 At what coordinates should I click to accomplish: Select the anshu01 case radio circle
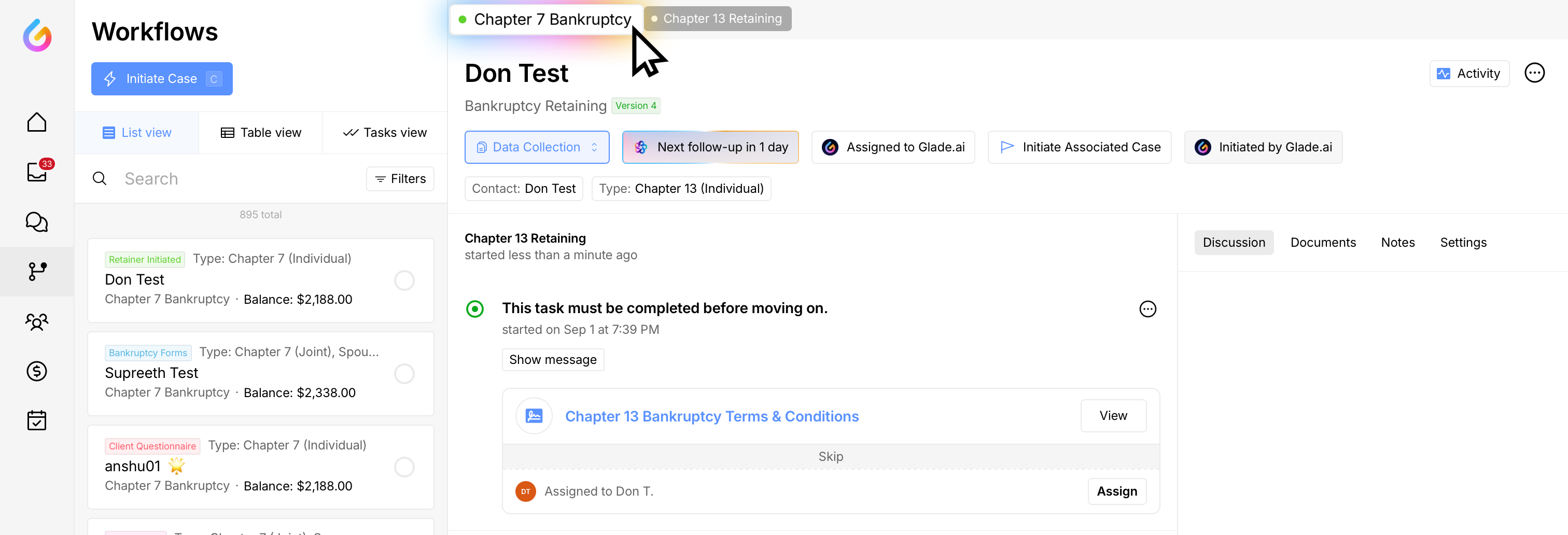[x=404, y=467]
